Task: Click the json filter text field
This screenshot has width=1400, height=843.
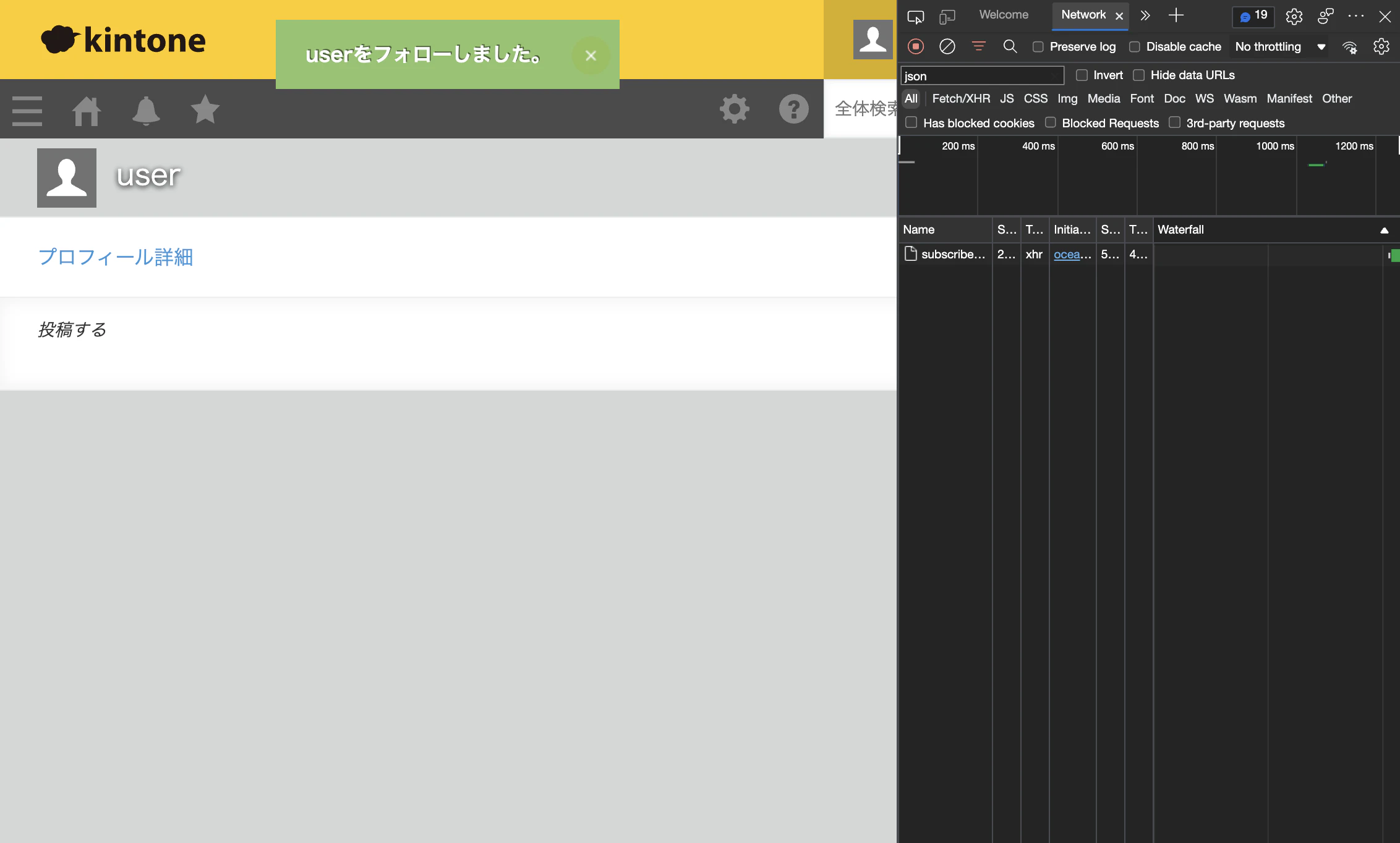Action: [982, 75]
